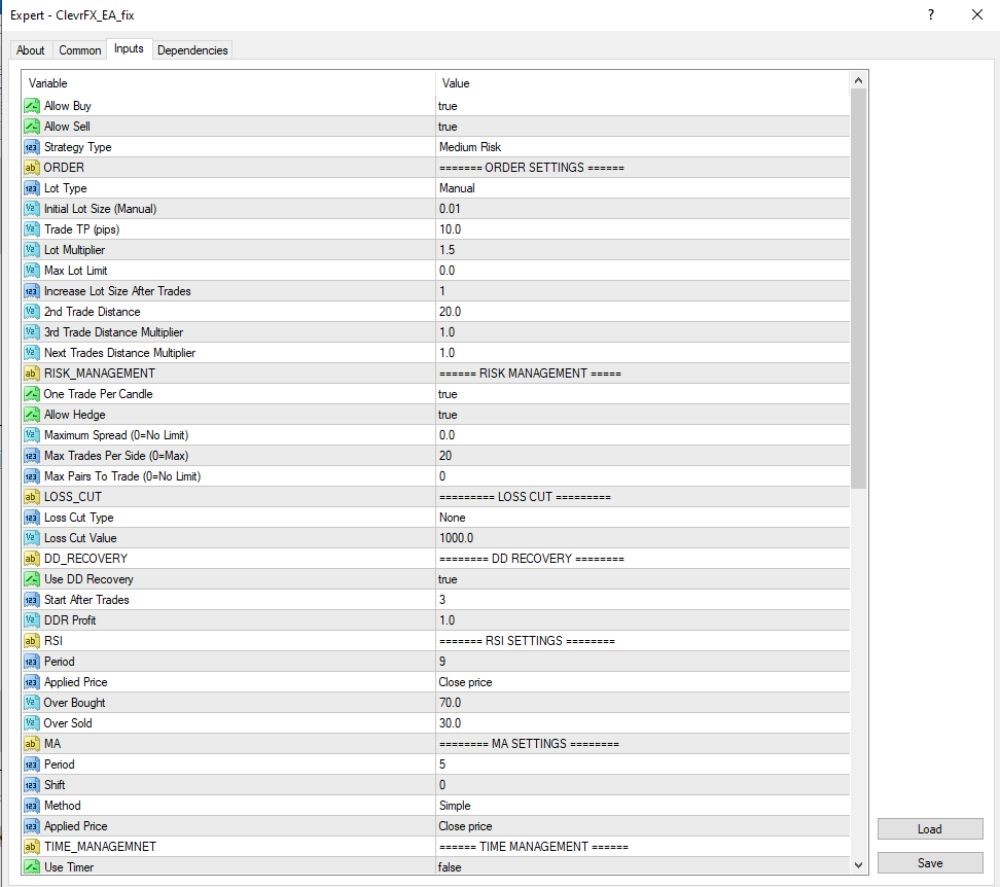
Task: Edit the Loss Cut Value 1000.0 field
Action: point(642,538)
